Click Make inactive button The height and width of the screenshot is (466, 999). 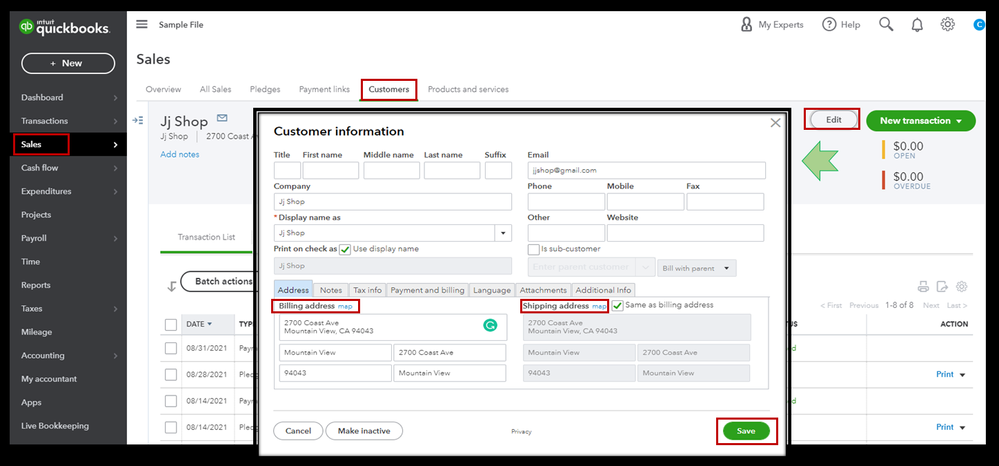tap(364, 431)
